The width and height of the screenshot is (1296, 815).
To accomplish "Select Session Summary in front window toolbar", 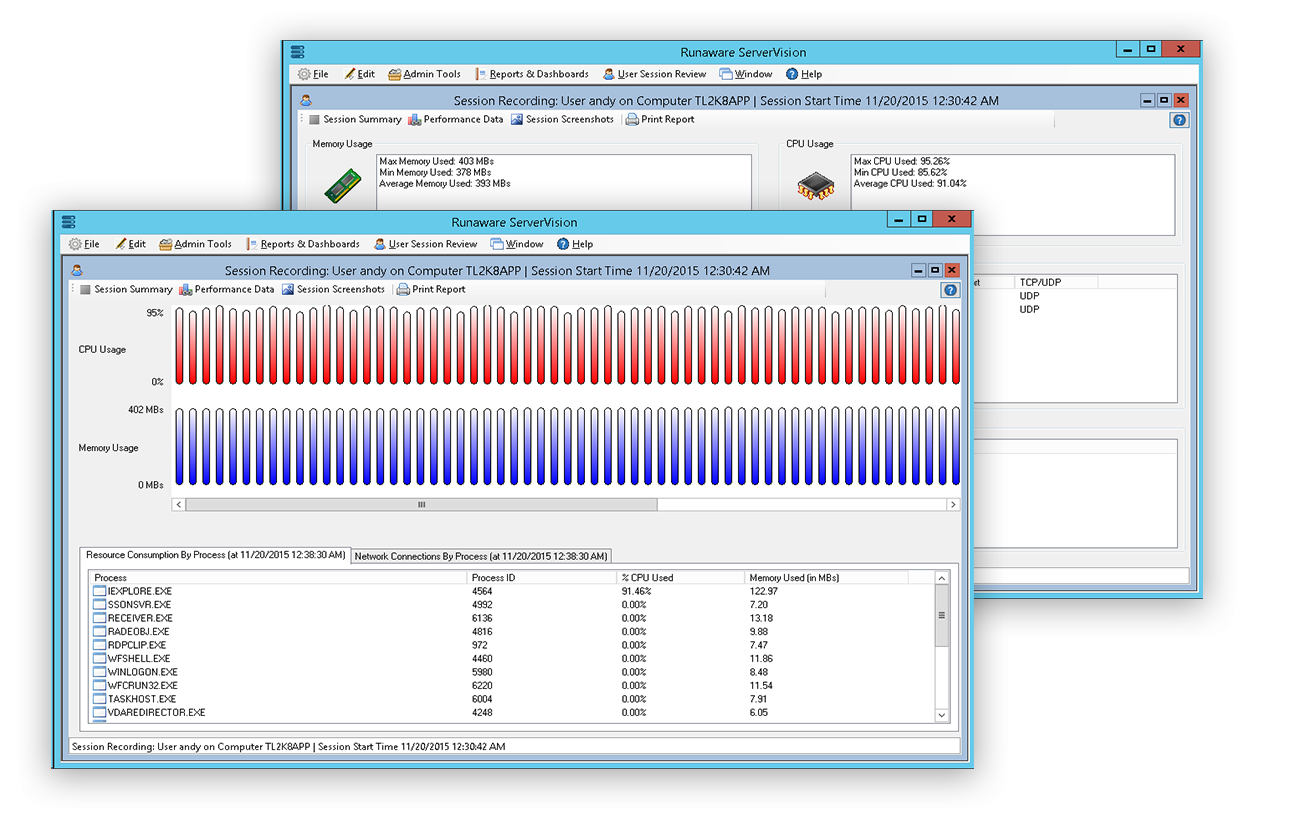I will [x=132, y=289].
